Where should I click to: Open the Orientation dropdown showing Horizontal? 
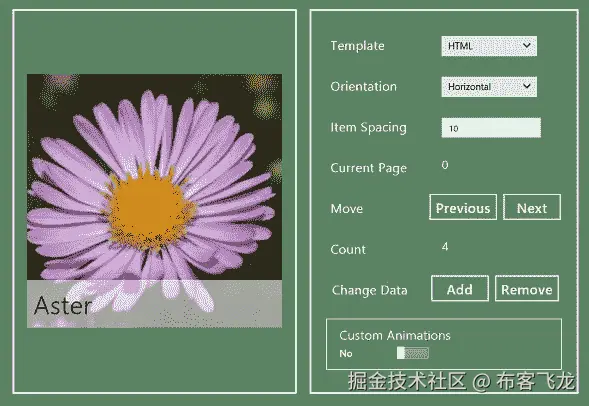click(489, 86)
